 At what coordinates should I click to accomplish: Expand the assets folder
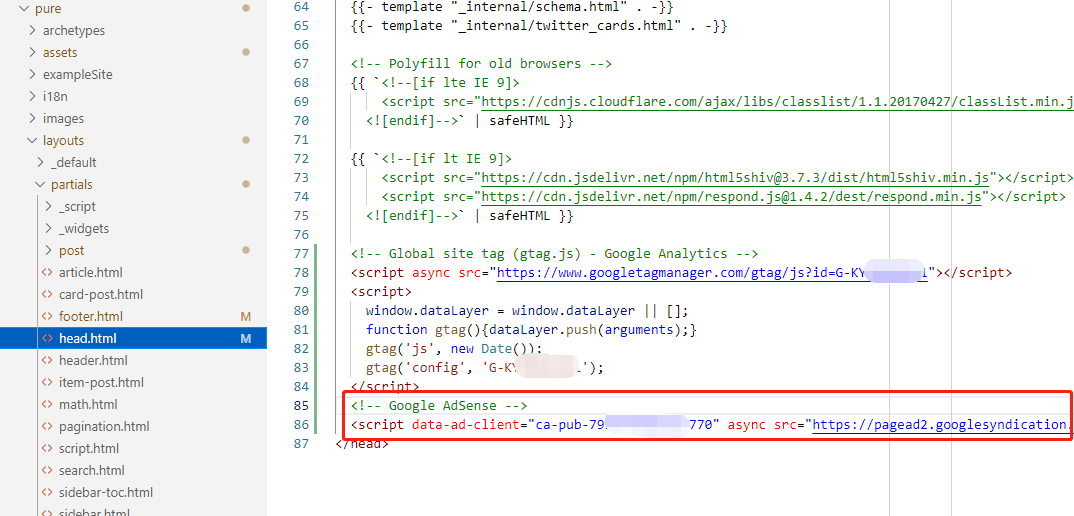coord(32,53)
